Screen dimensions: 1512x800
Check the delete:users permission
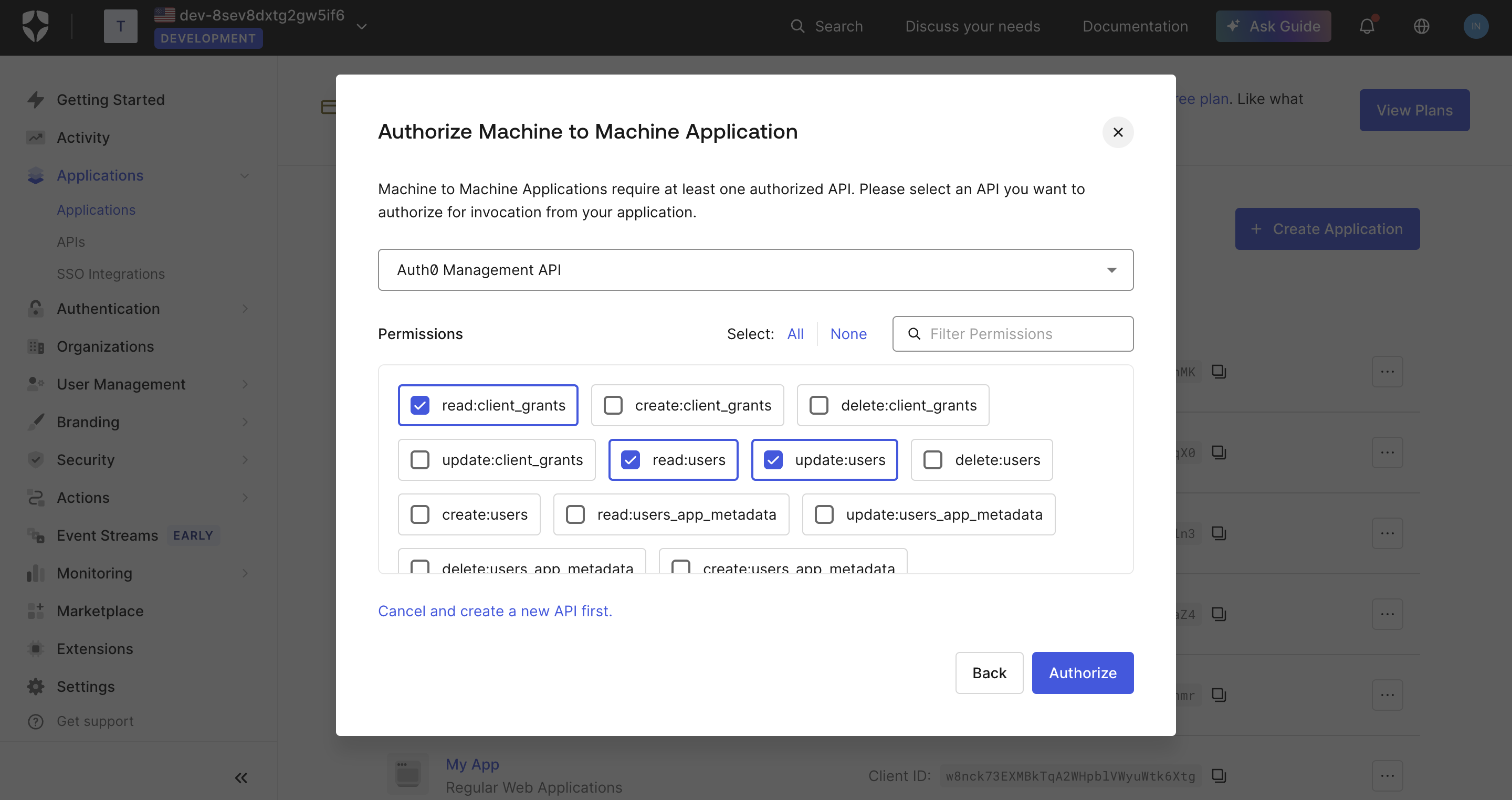click(932, 460)
